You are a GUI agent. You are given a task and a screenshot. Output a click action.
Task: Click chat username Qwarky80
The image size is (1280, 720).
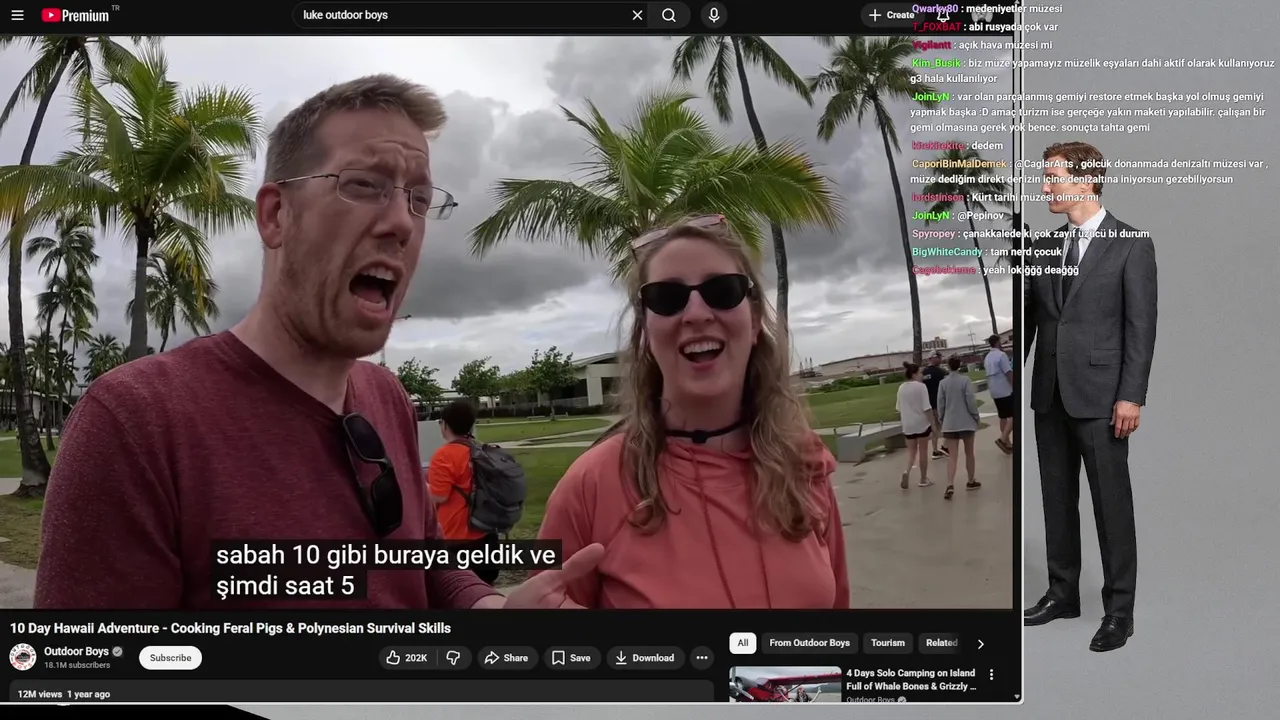click(x=934, y=8)
